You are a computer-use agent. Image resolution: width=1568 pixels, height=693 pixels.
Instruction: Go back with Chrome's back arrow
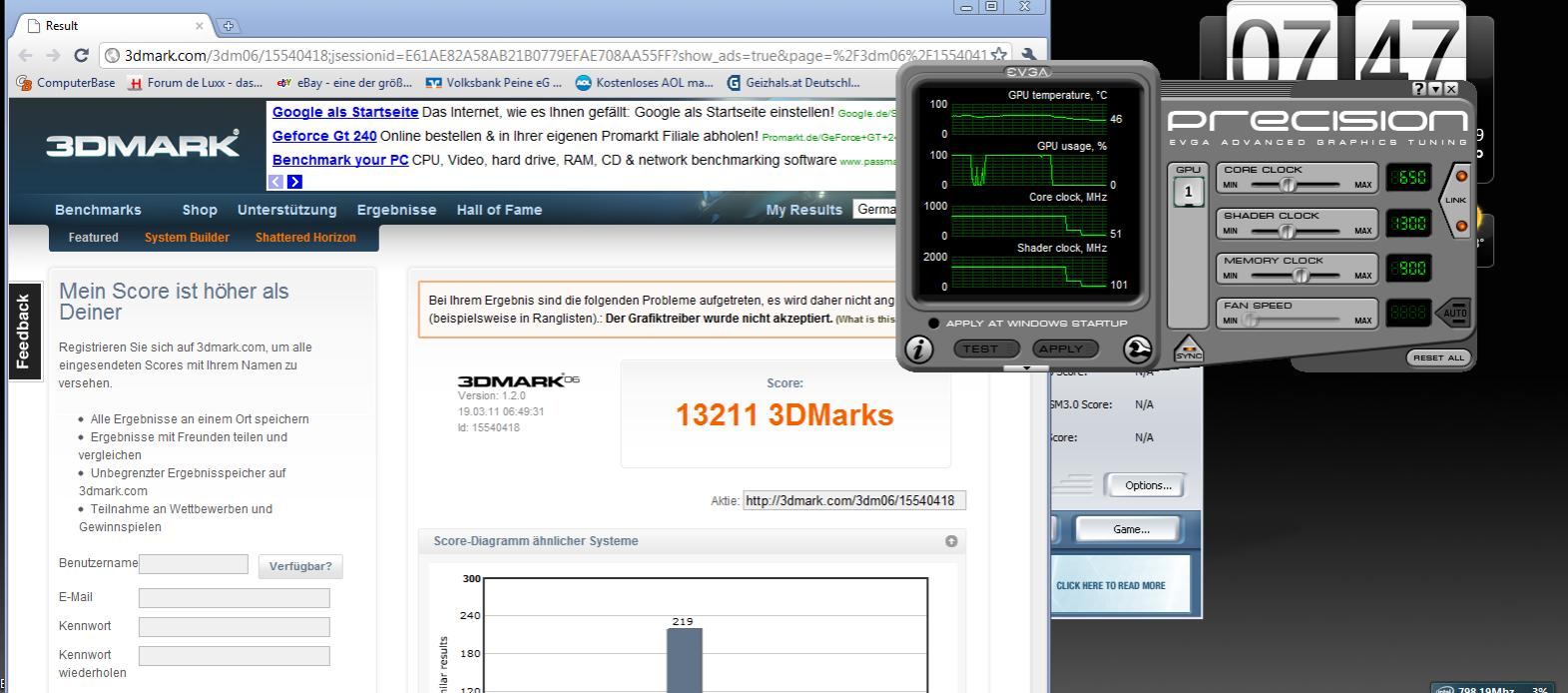(26, 56)
